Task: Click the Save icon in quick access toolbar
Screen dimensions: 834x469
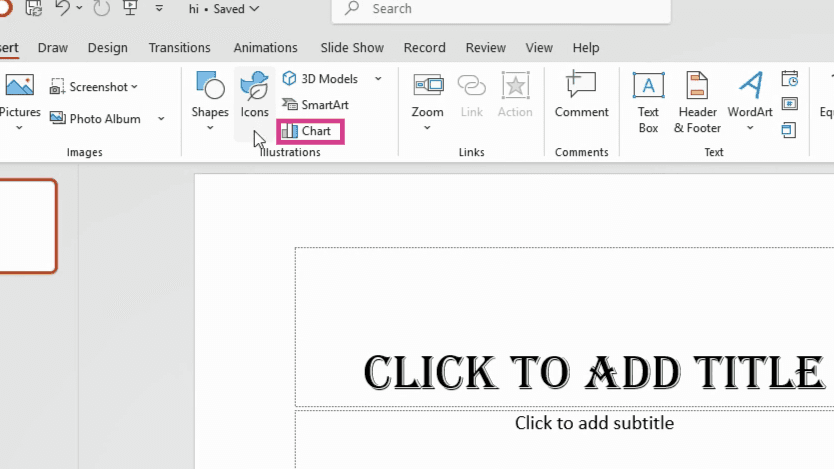Action: point(34,9)
